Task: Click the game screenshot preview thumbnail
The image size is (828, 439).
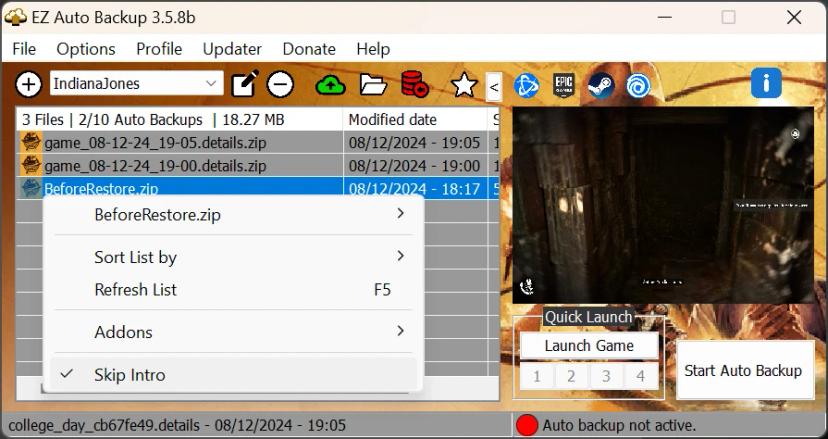Action: [x=663, y=206]
